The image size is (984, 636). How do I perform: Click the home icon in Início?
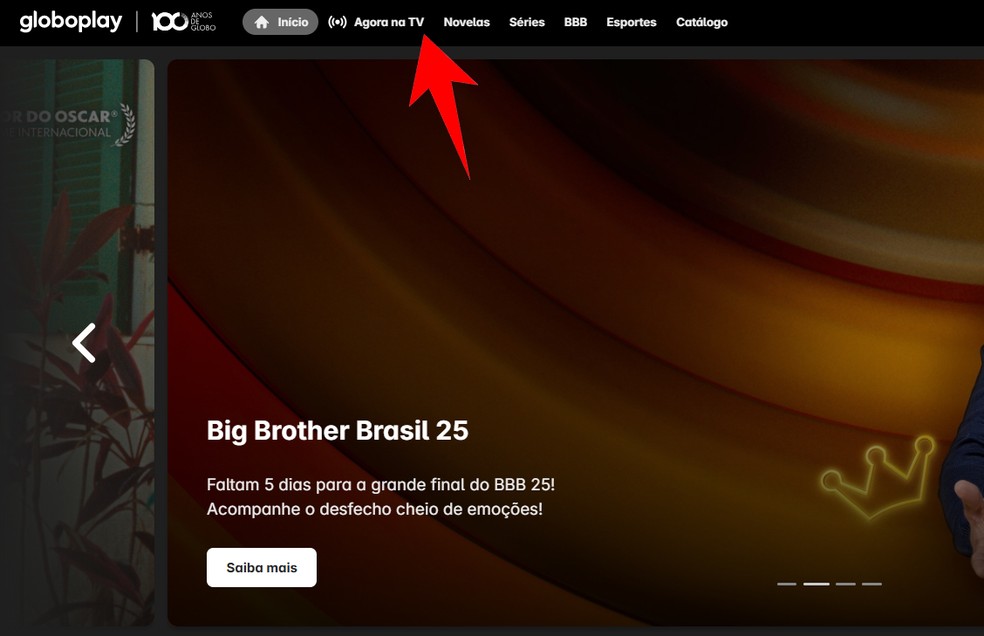point(262,23)
